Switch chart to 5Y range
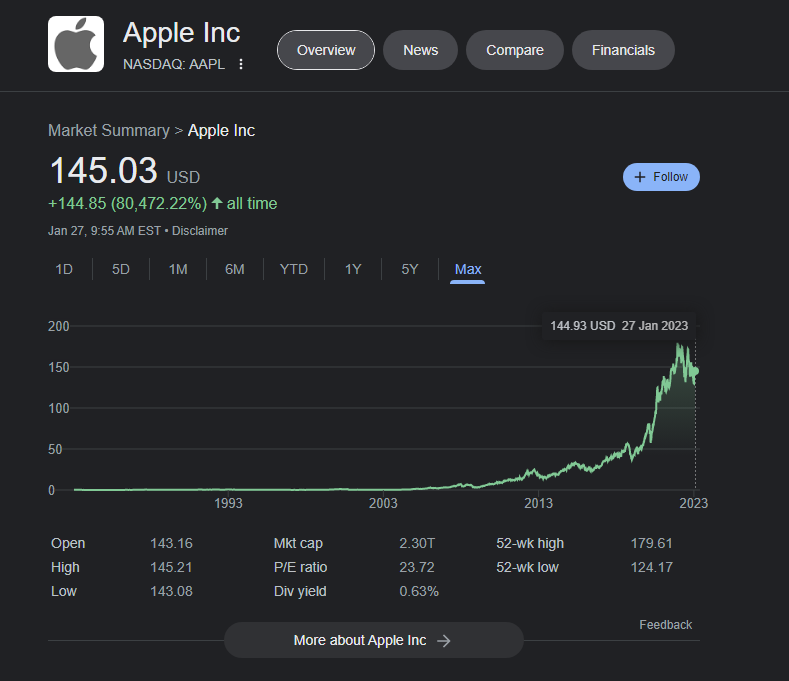This screenshot has height=681, width=789. [x=410, y=269]
